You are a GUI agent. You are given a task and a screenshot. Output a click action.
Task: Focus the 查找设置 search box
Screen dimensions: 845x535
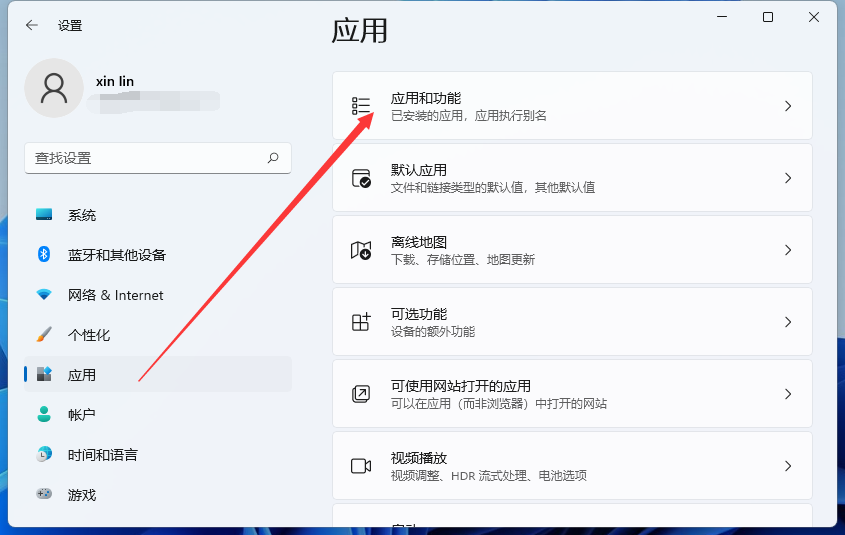point(145,158)
